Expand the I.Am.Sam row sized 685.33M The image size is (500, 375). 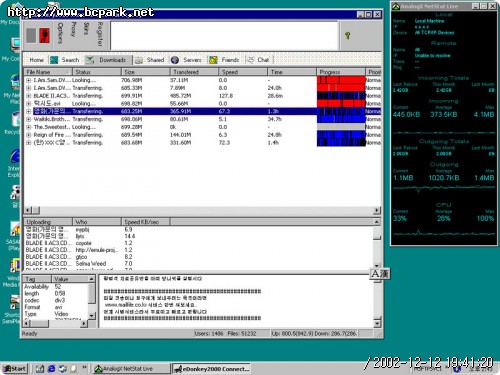tap(29, 88)
